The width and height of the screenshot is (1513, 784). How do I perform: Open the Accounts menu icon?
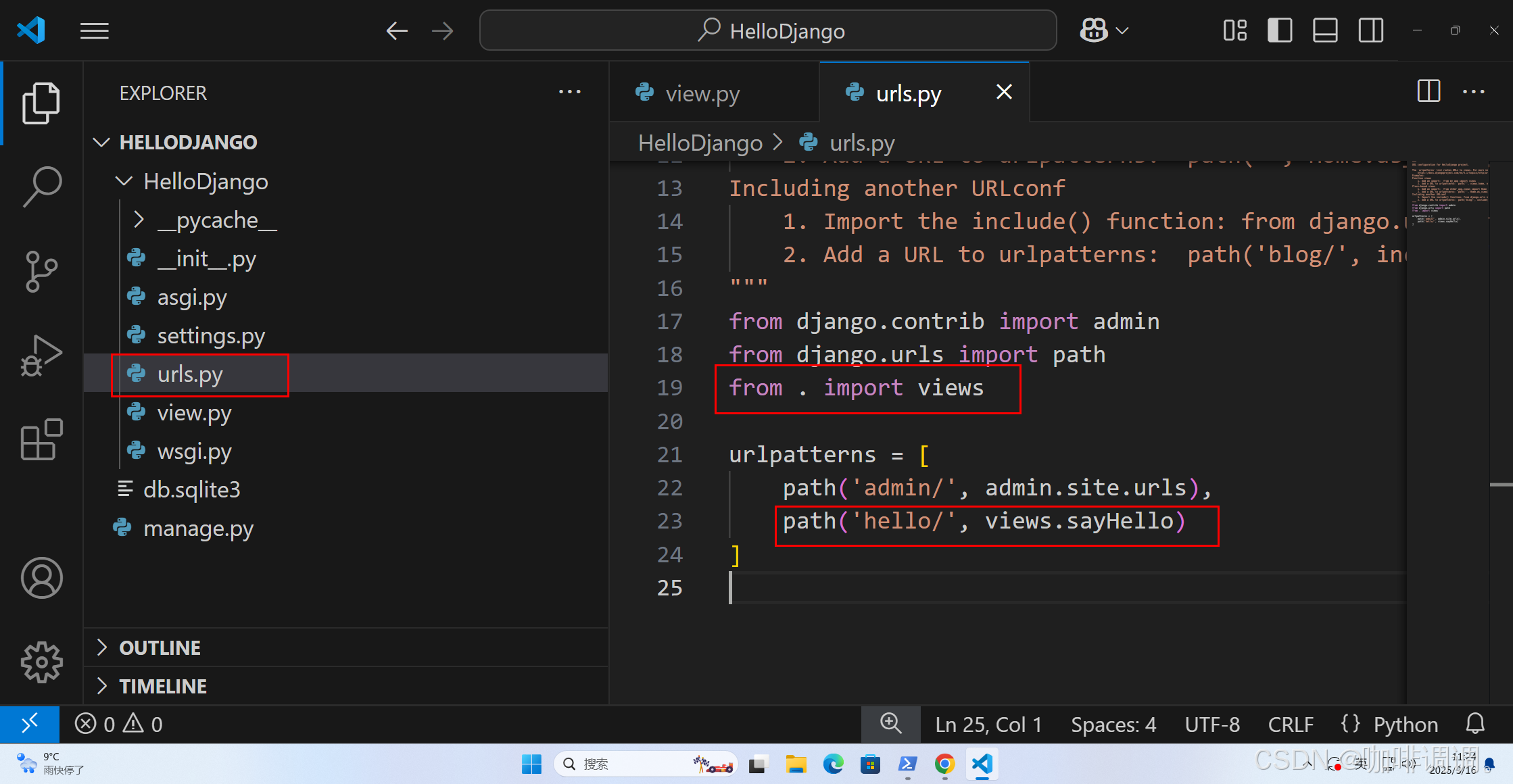pos(42,578)
